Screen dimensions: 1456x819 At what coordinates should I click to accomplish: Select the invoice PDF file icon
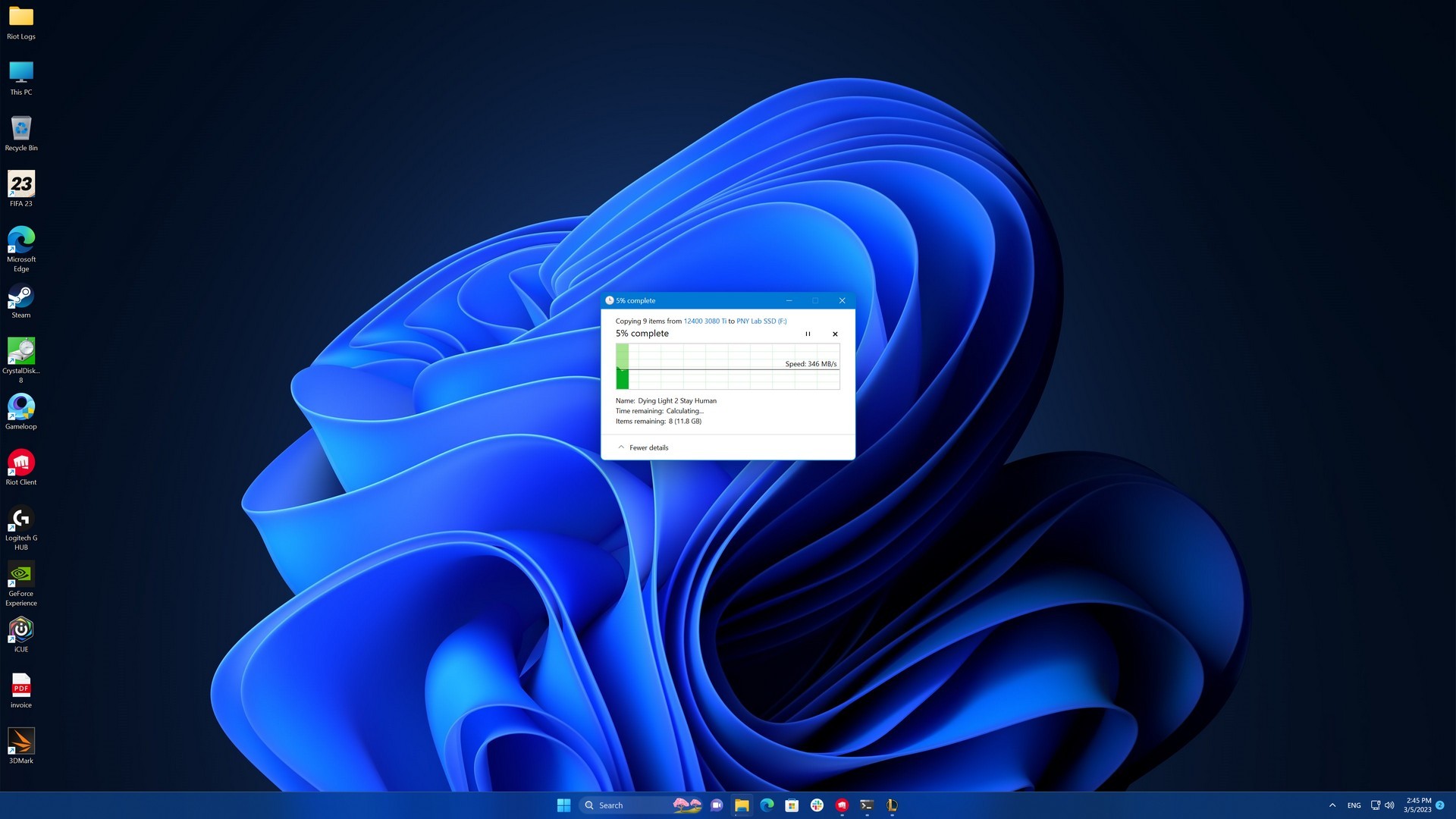click(21, 691)
